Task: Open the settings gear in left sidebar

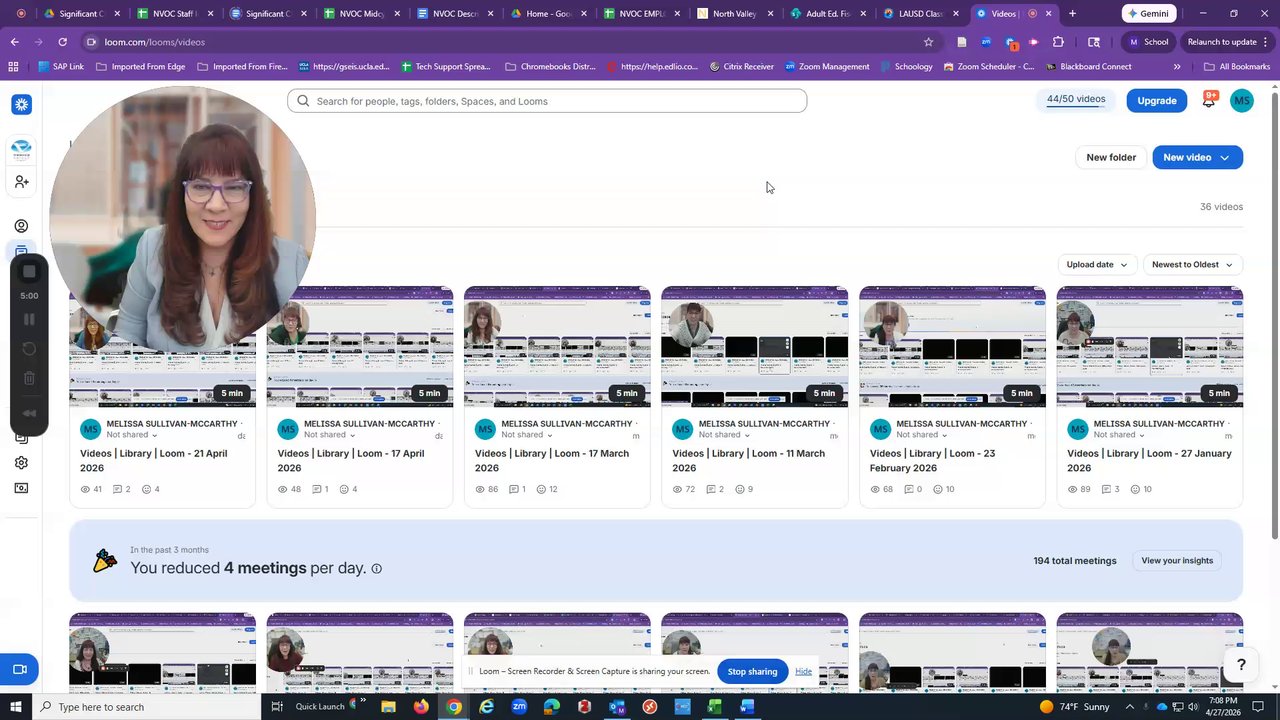Action: pyautogui.click(x=21, y=463)
